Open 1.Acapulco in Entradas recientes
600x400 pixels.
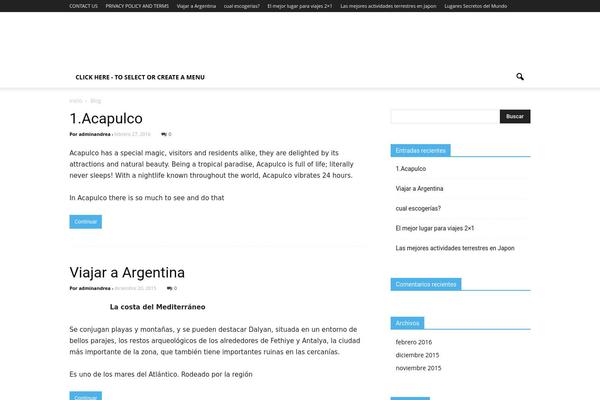coord(411,169)
